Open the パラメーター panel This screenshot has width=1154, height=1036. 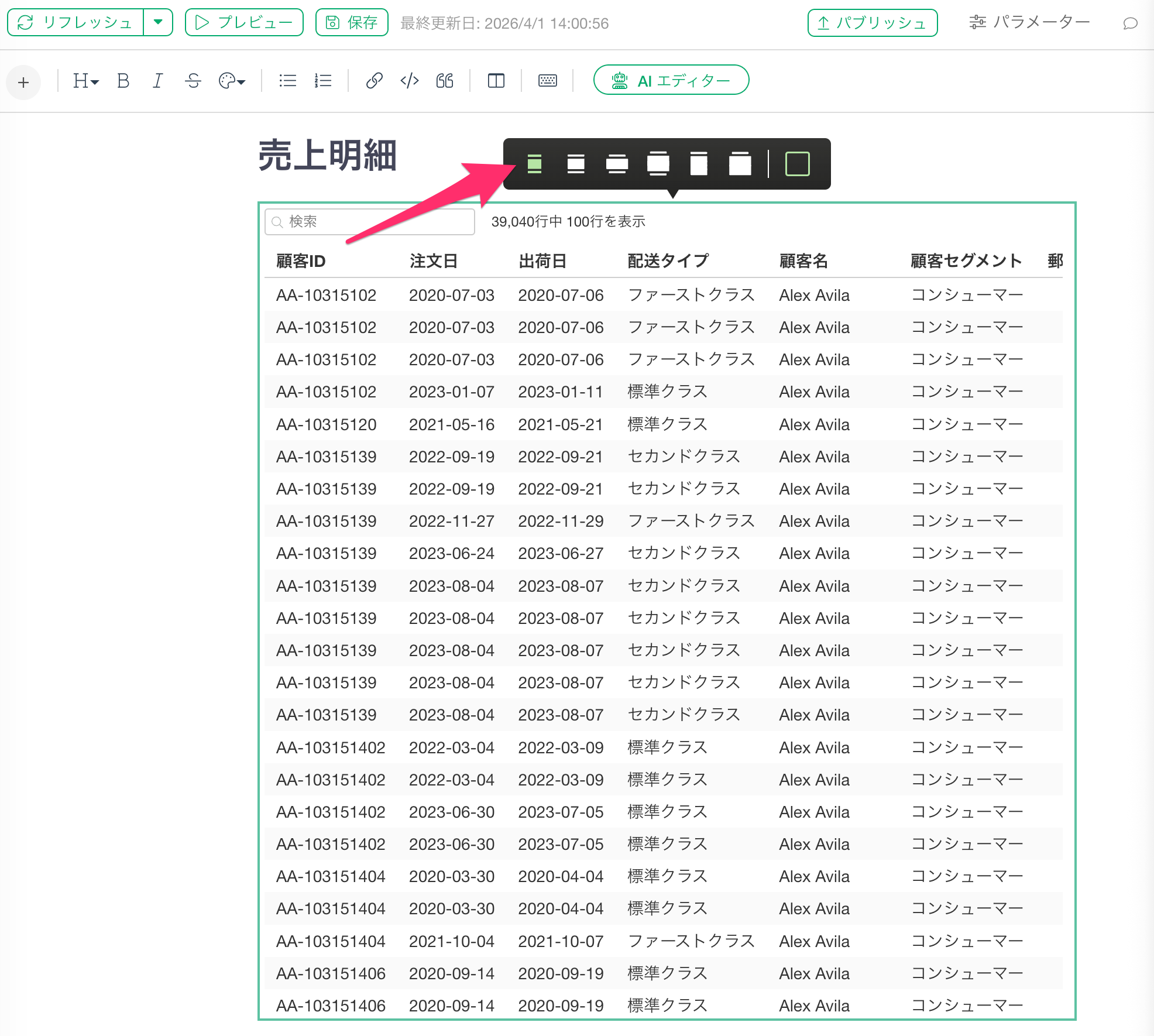coord(1029,22)
